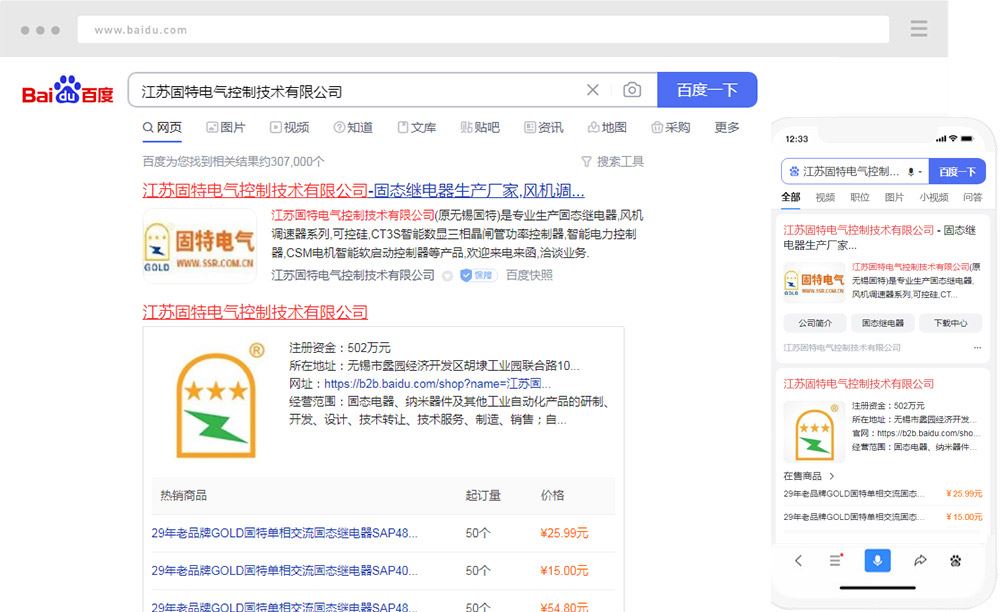Click the www.baidu.com address bar
1000x612 pixels.
(483, 30)
